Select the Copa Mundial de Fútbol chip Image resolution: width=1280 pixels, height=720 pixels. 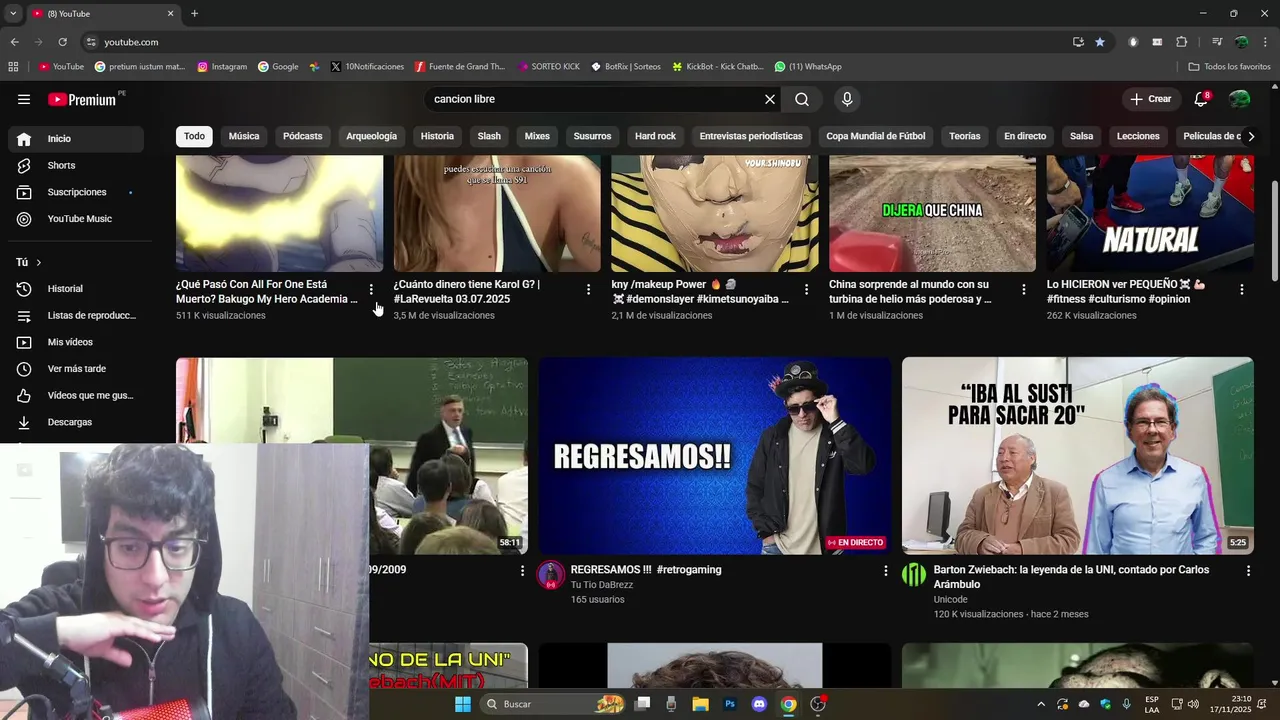876,136
